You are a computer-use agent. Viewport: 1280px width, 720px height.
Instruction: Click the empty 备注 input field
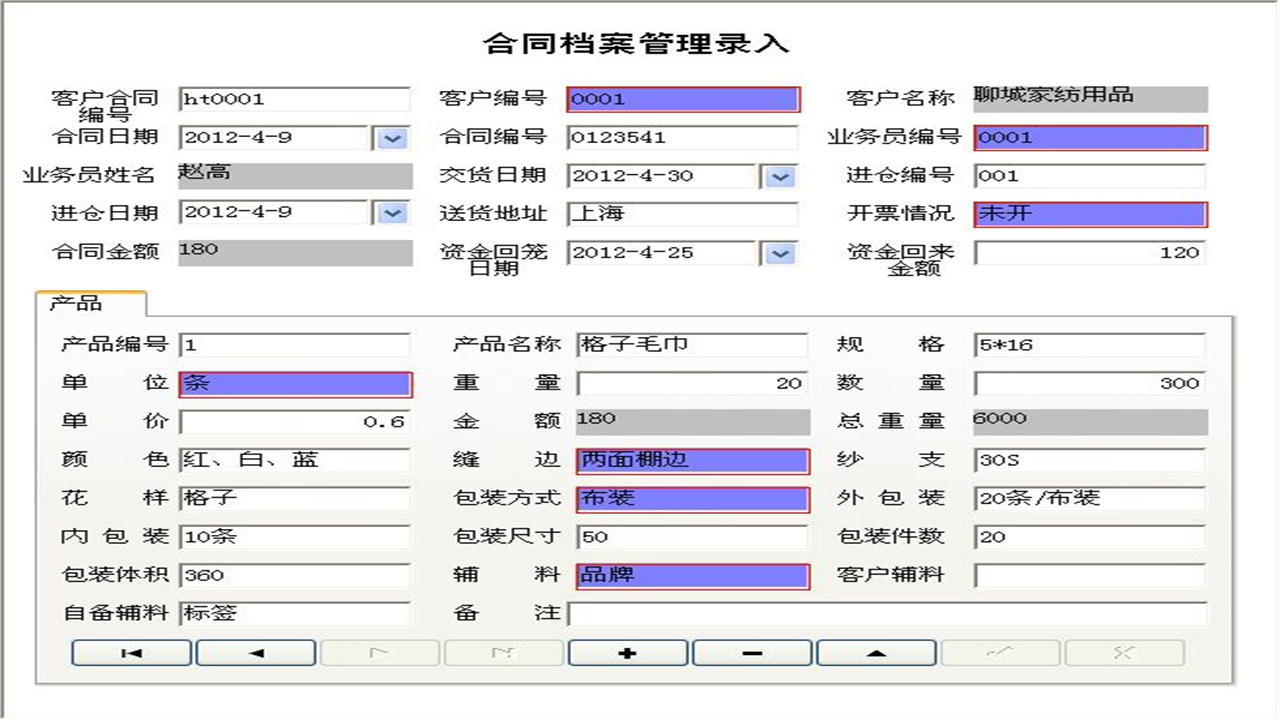(x=885, y=610)
